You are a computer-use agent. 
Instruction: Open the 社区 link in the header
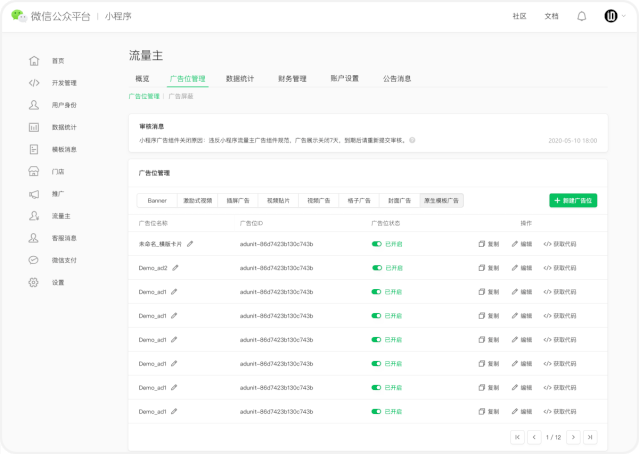click(x=519, y=16)
